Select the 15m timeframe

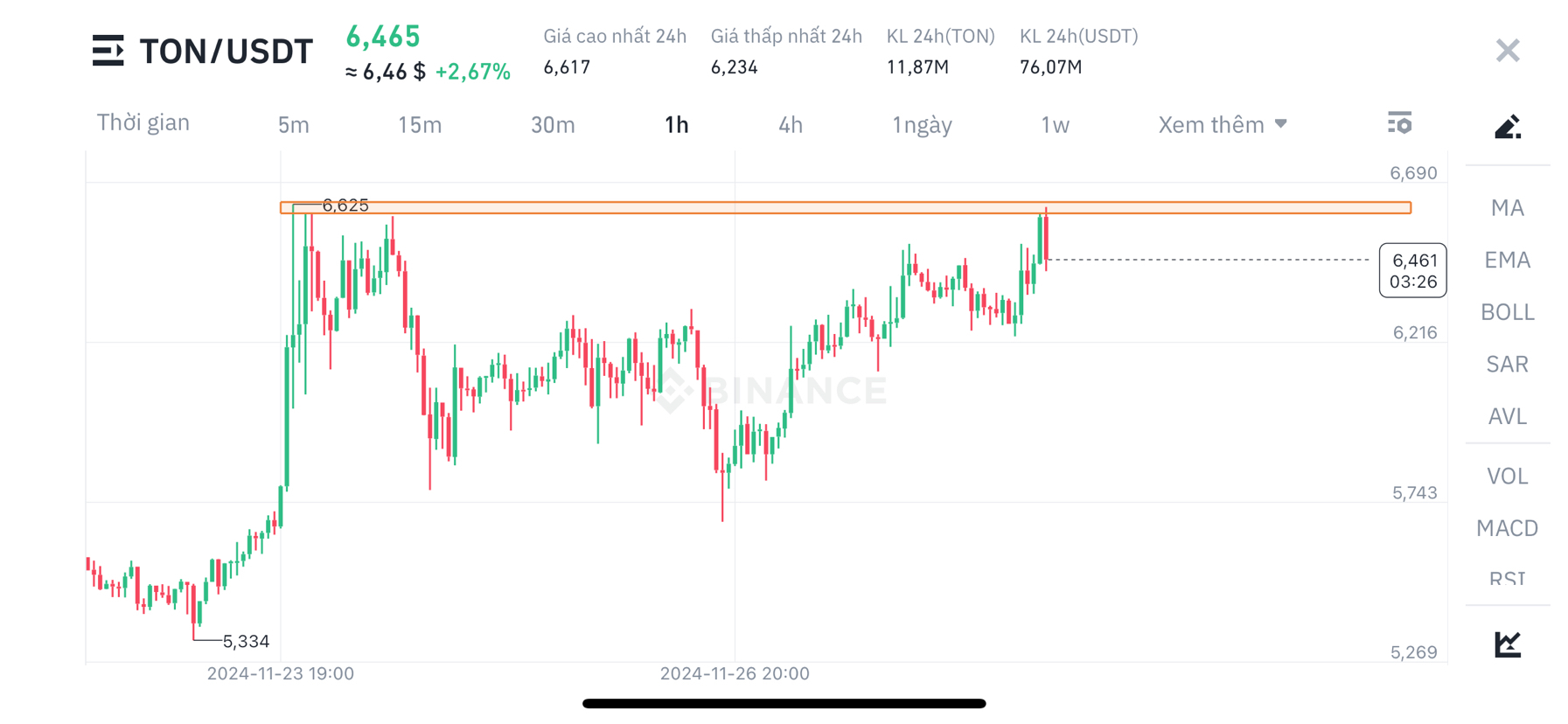tap(419, 124)
